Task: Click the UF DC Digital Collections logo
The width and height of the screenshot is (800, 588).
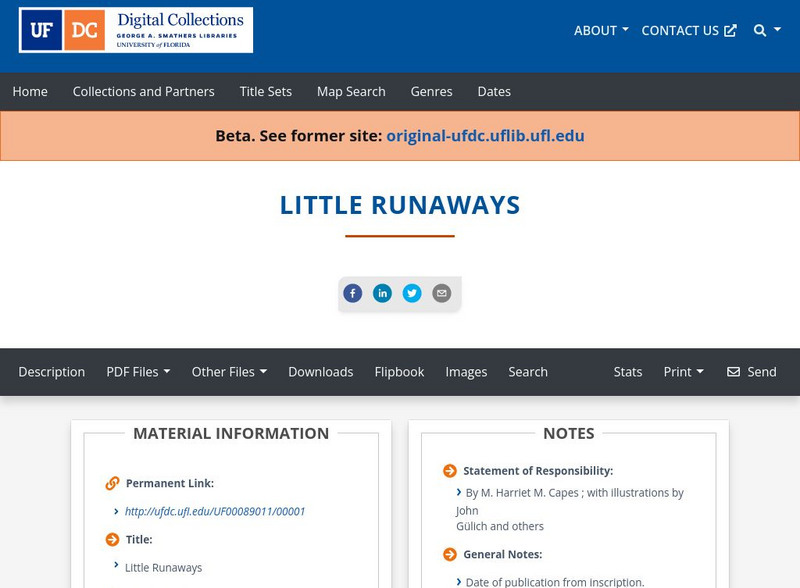Action: click(x=135, y=30)
